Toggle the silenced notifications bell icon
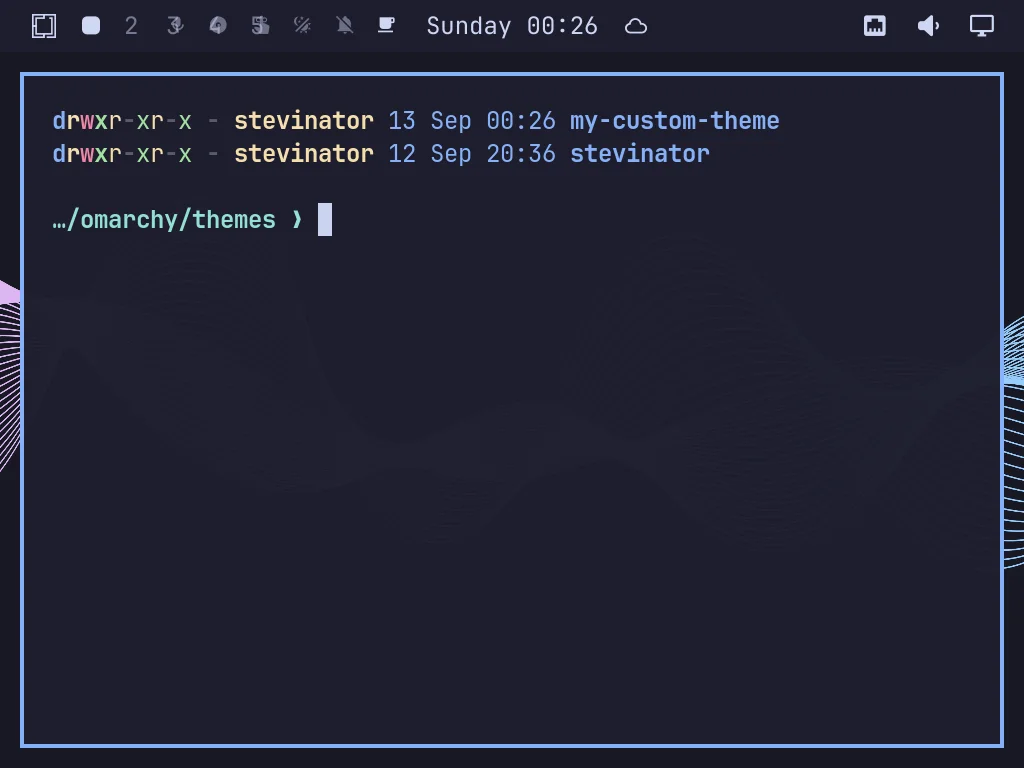 (345, 26)
